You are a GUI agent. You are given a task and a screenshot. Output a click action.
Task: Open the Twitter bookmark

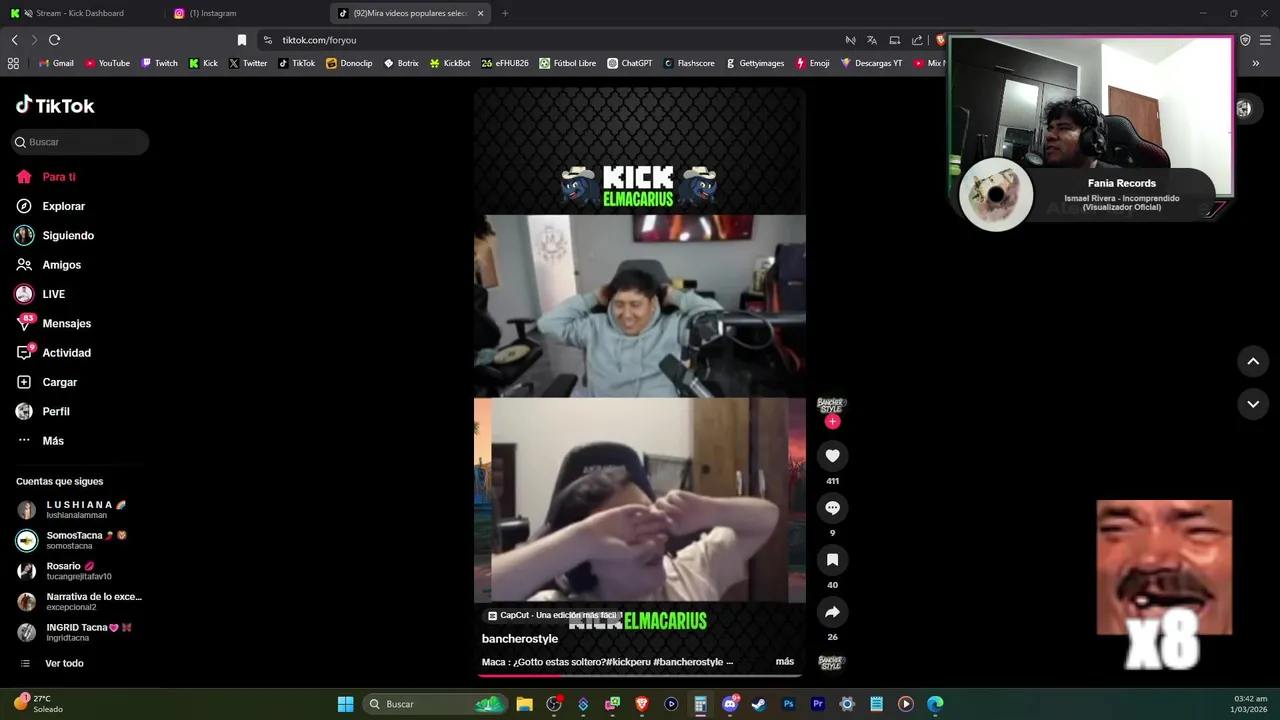pos(248,63)
